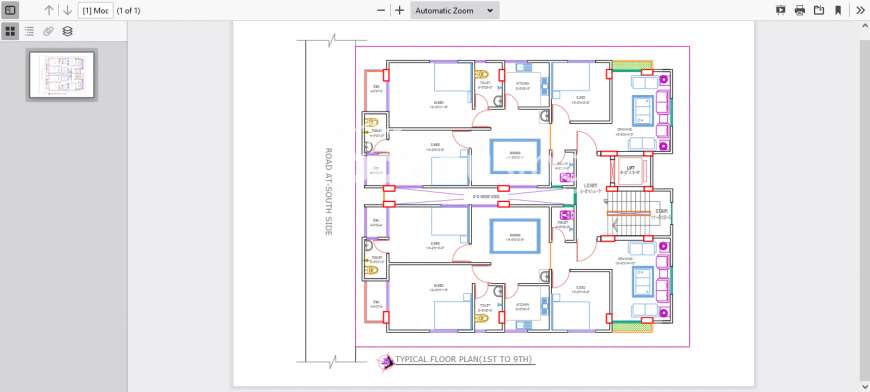
Task: Show thumbnails view in sidebar
Action: [x=10, y=31]
